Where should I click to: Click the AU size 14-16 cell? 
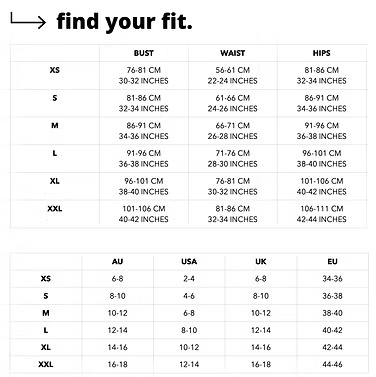coord(117,347)
